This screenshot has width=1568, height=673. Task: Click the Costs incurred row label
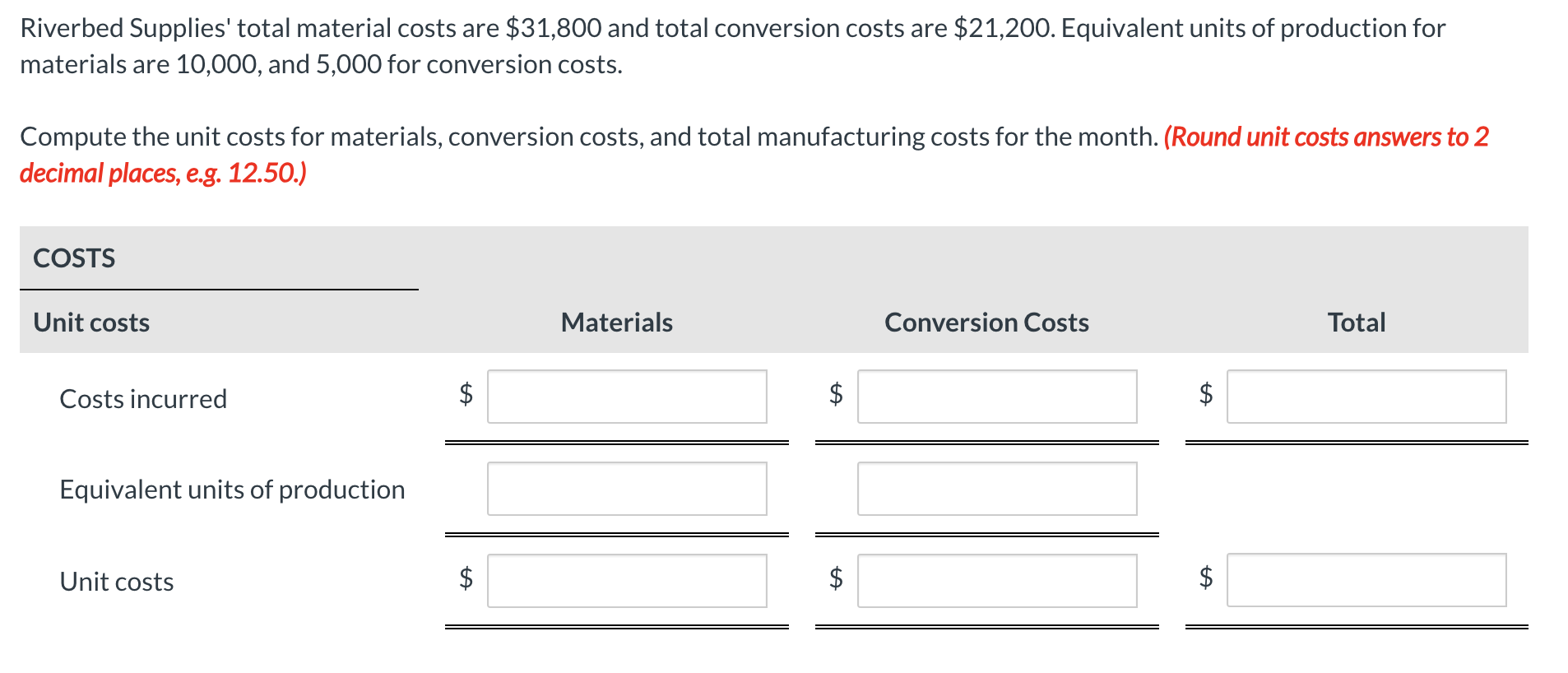pos(143,399)
